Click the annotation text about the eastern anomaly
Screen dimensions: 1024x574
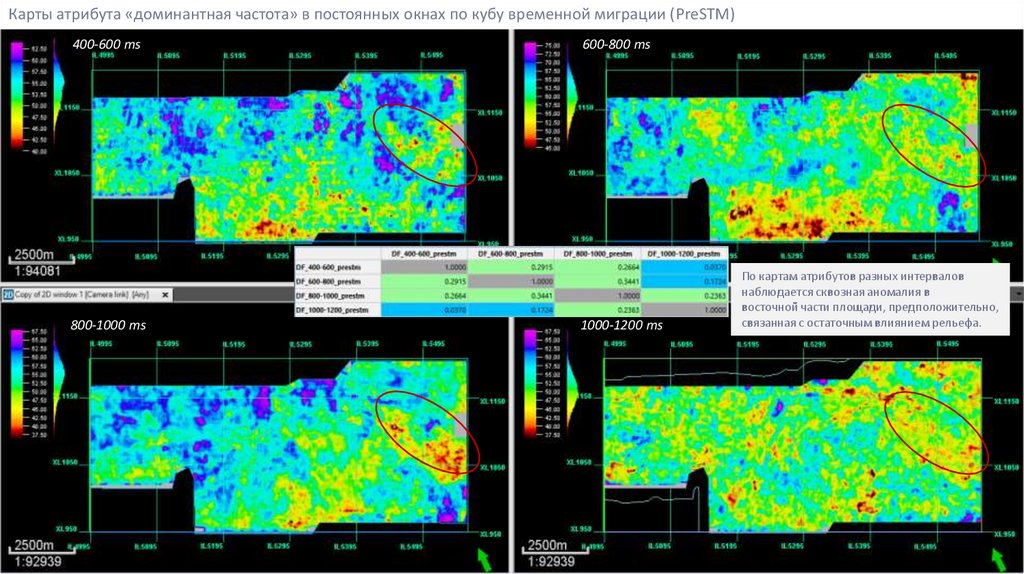870,299
